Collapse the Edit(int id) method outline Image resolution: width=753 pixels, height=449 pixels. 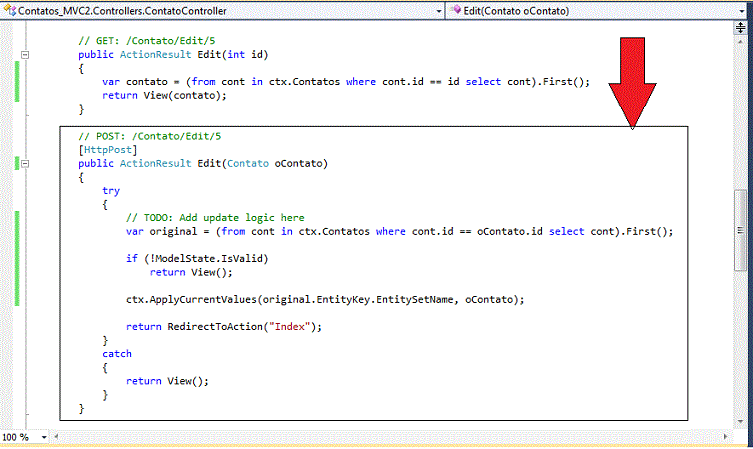[25, 55]
